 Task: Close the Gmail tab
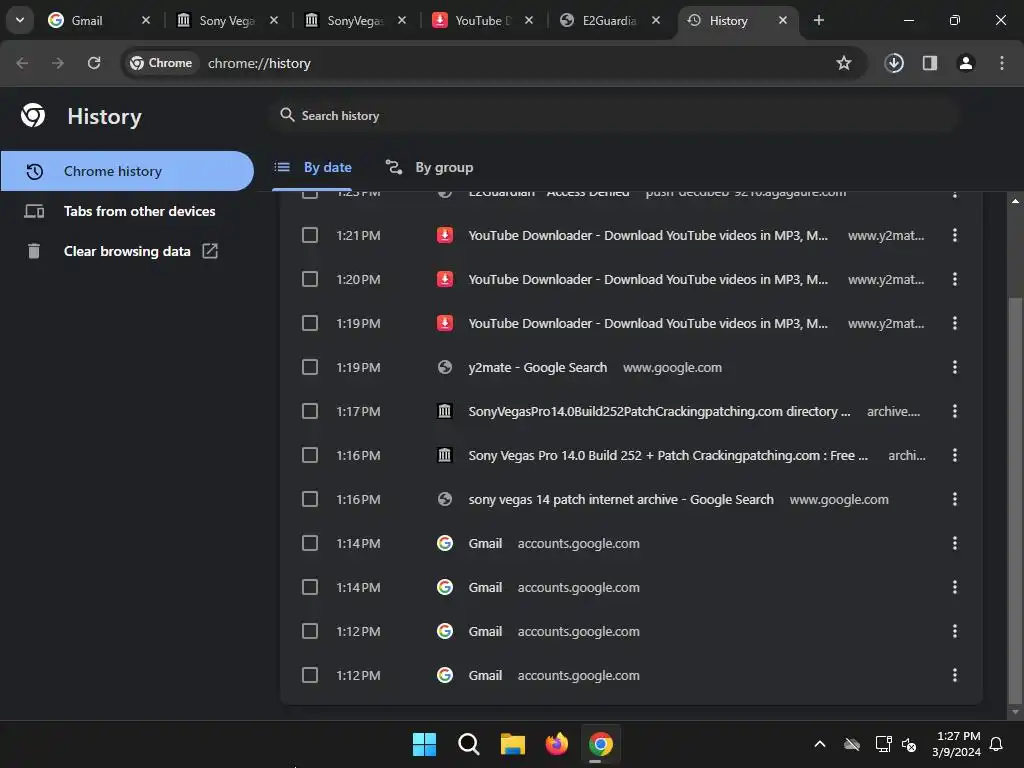click(146, 20)
